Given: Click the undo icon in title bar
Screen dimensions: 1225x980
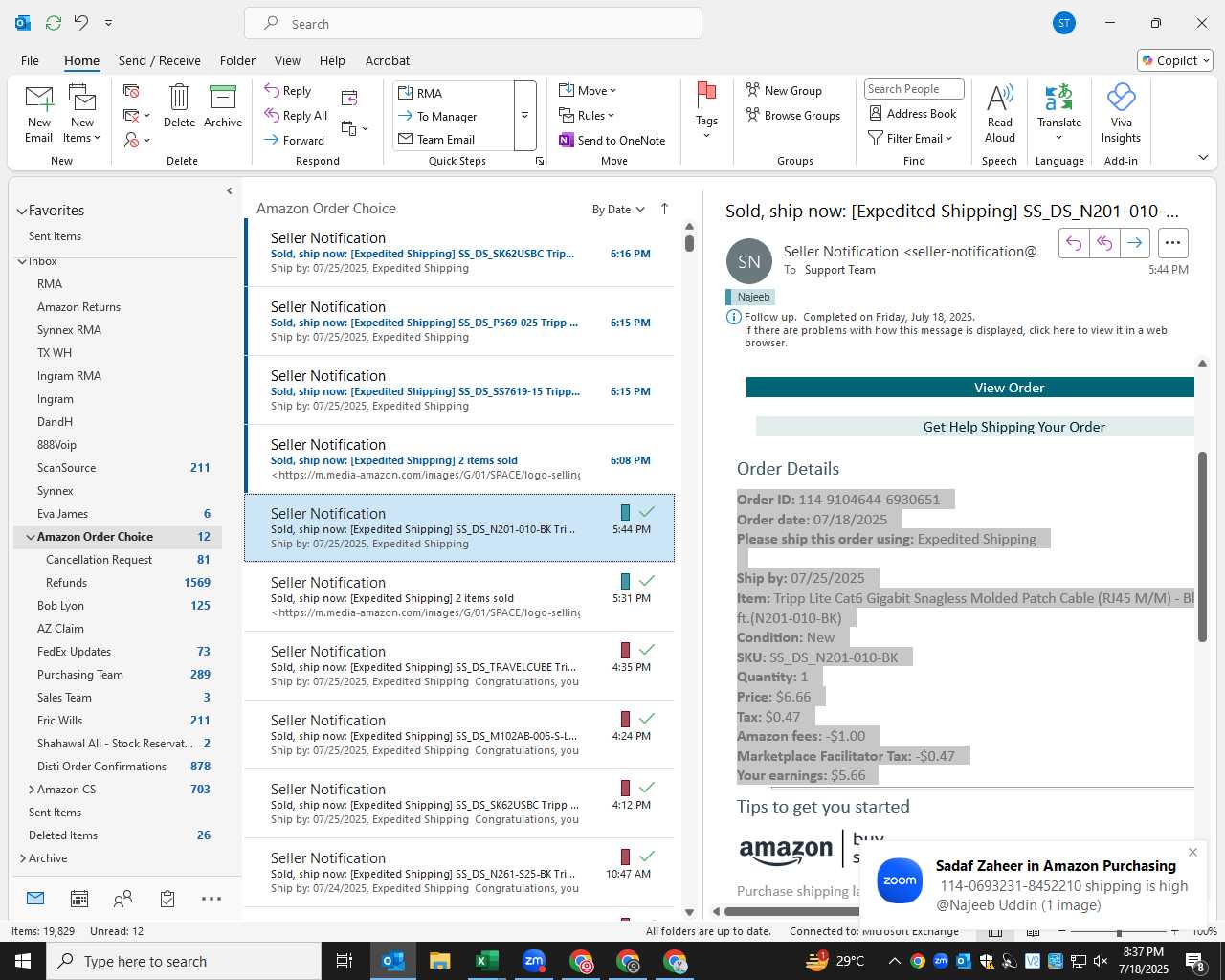Looking at the screenshot, I should click(x=81, y=22).
